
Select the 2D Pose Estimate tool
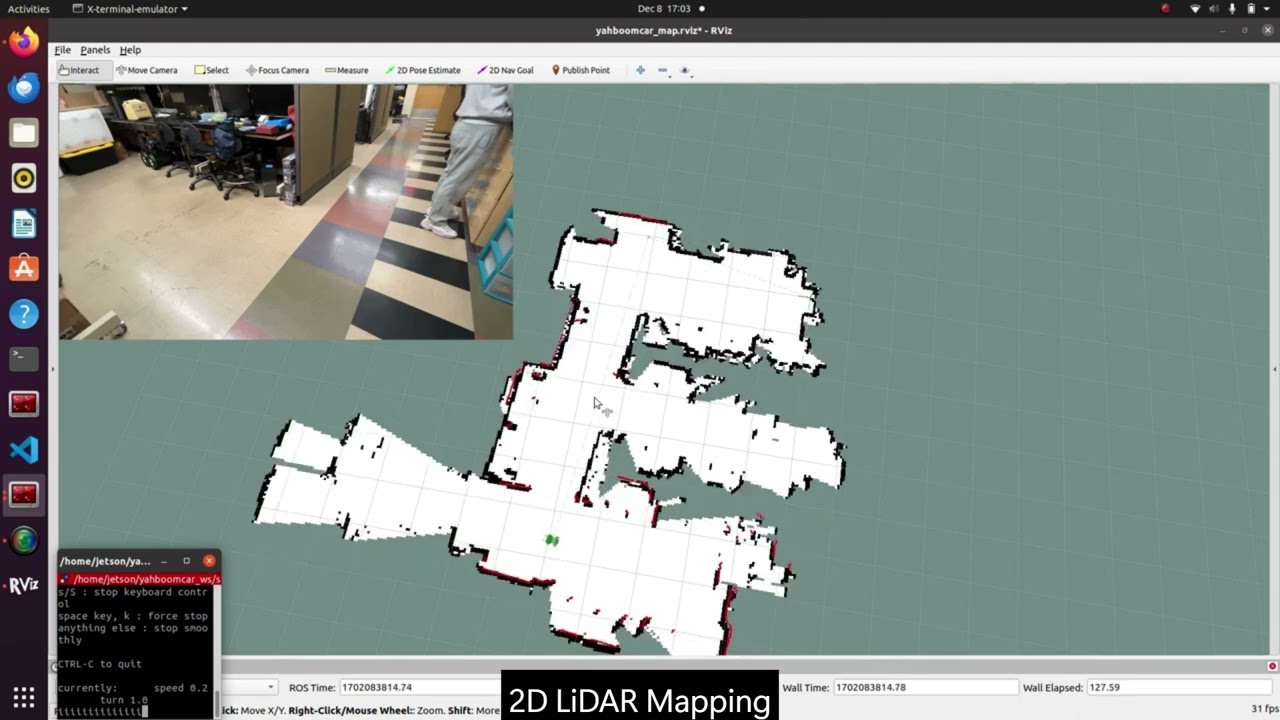coord(423,70)
